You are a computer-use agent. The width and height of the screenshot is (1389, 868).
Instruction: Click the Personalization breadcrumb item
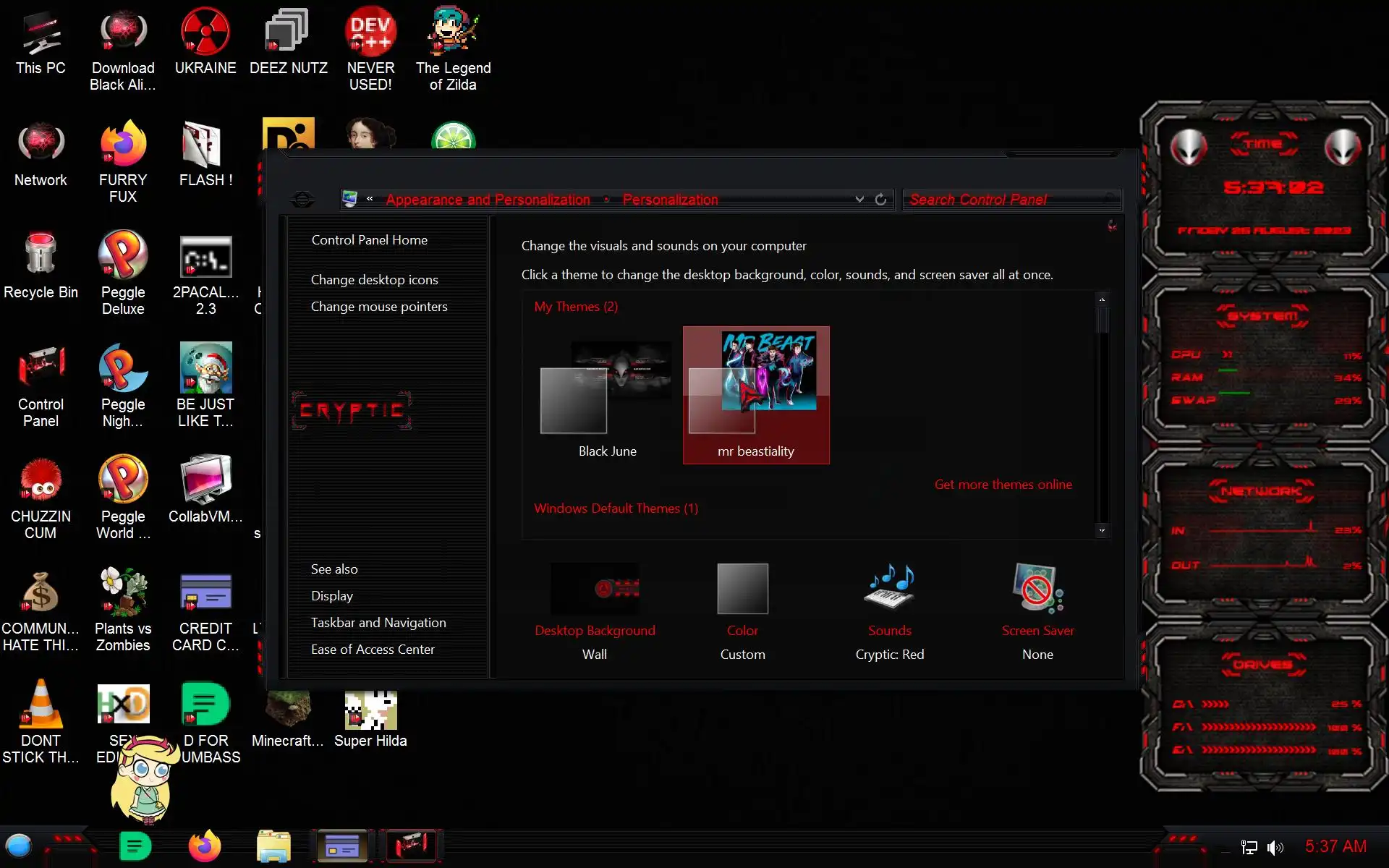click(x=670, y=200)
